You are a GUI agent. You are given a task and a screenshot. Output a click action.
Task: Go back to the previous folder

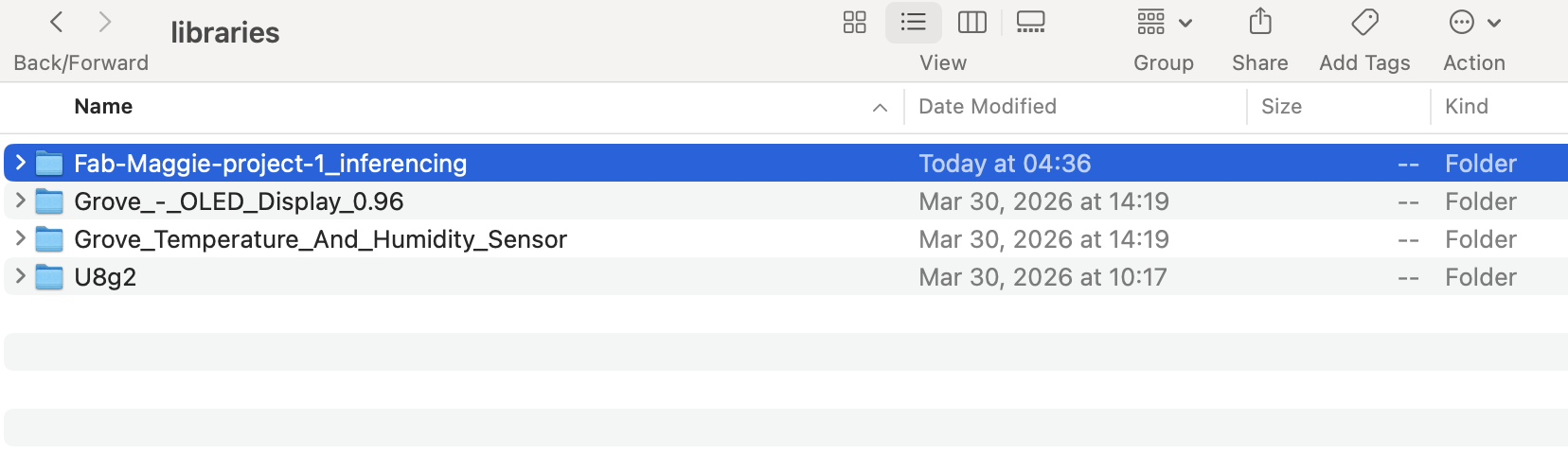click(x=57, y=22)
